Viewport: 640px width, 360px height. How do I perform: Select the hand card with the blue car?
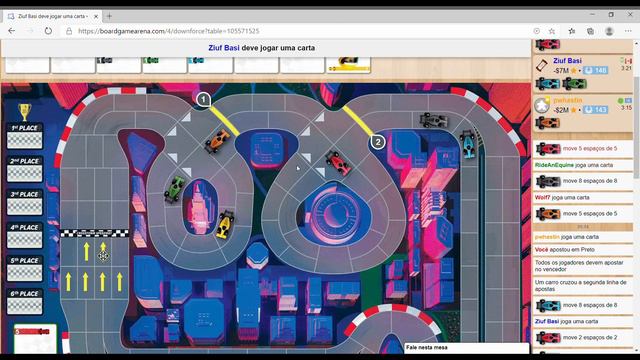click(x=210, y=65)
